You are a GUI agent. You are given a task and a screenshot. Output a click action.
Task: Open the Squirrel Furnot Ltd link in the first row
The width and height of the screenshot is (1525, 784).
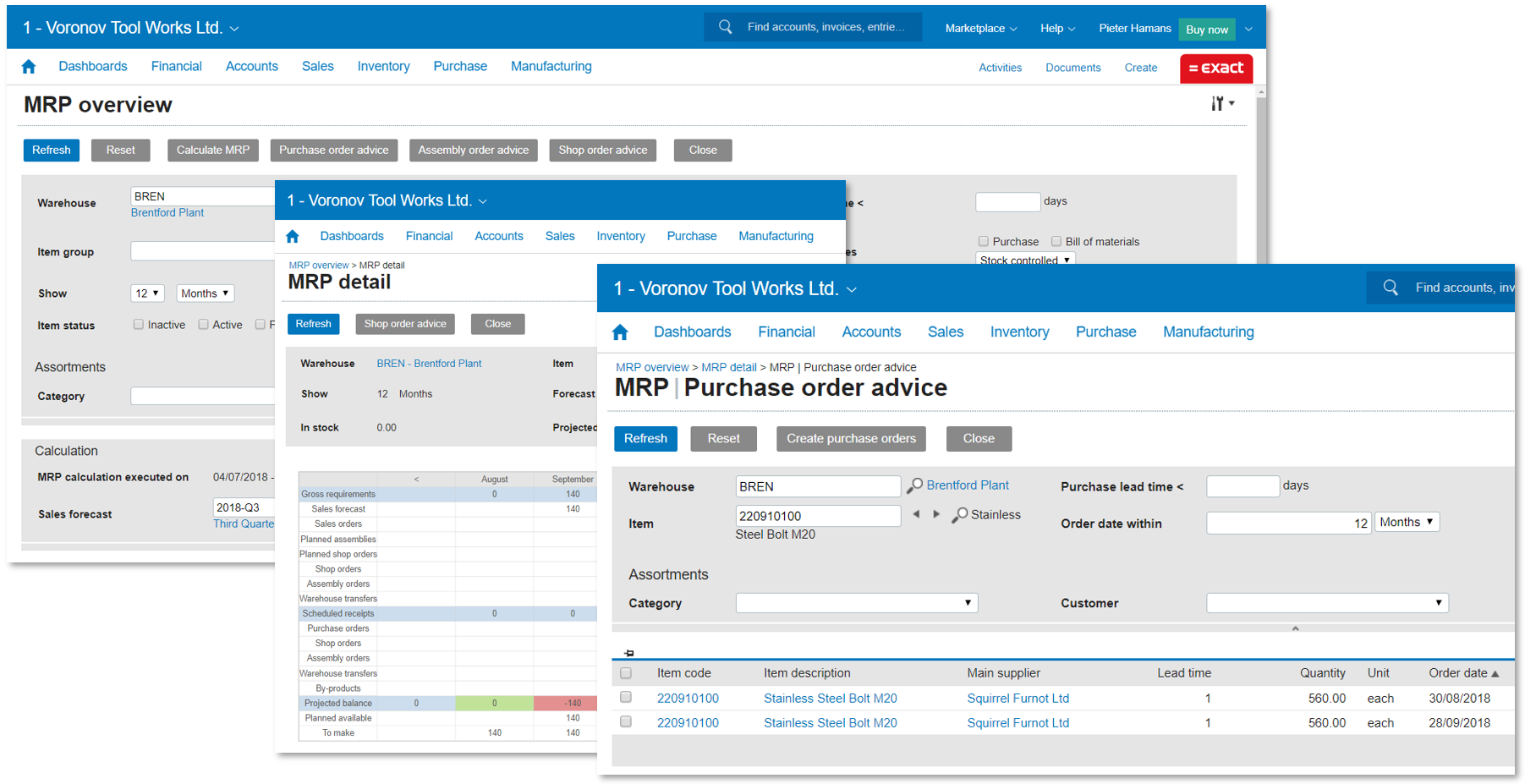1018,699
